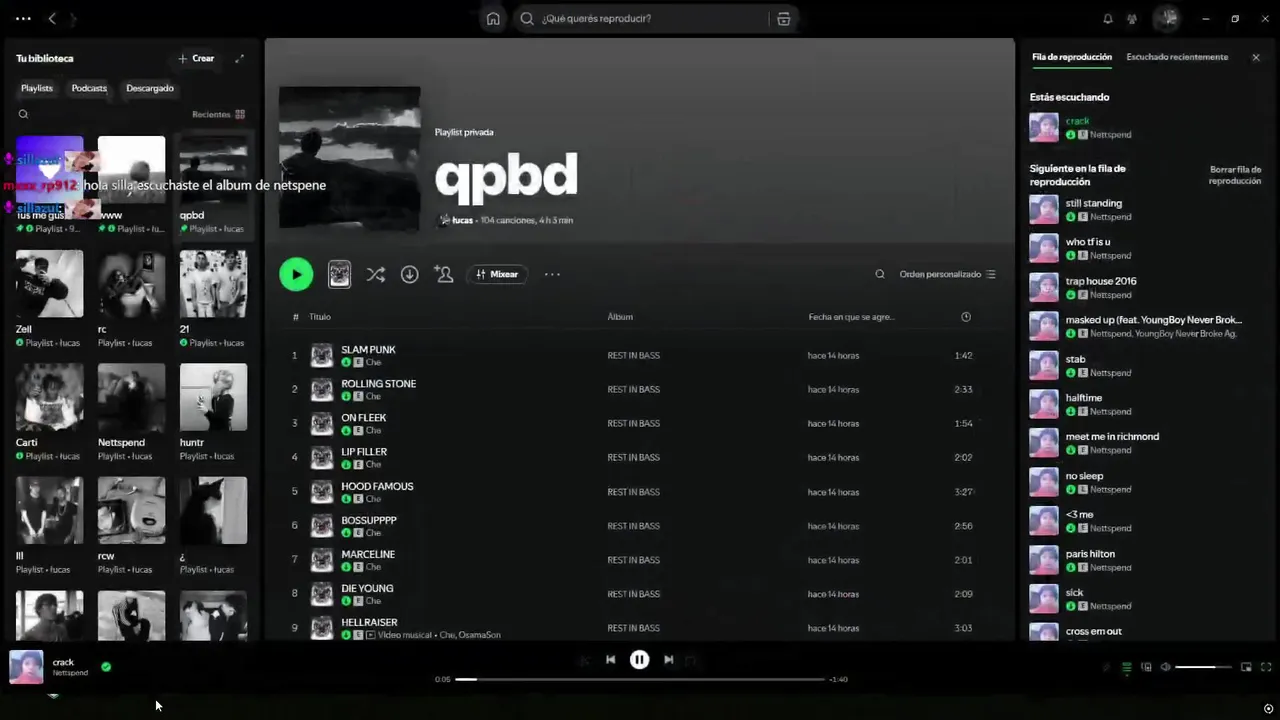
Task: Switch to Escuchado recientemente tab
Action: (x=1177, y=57)
